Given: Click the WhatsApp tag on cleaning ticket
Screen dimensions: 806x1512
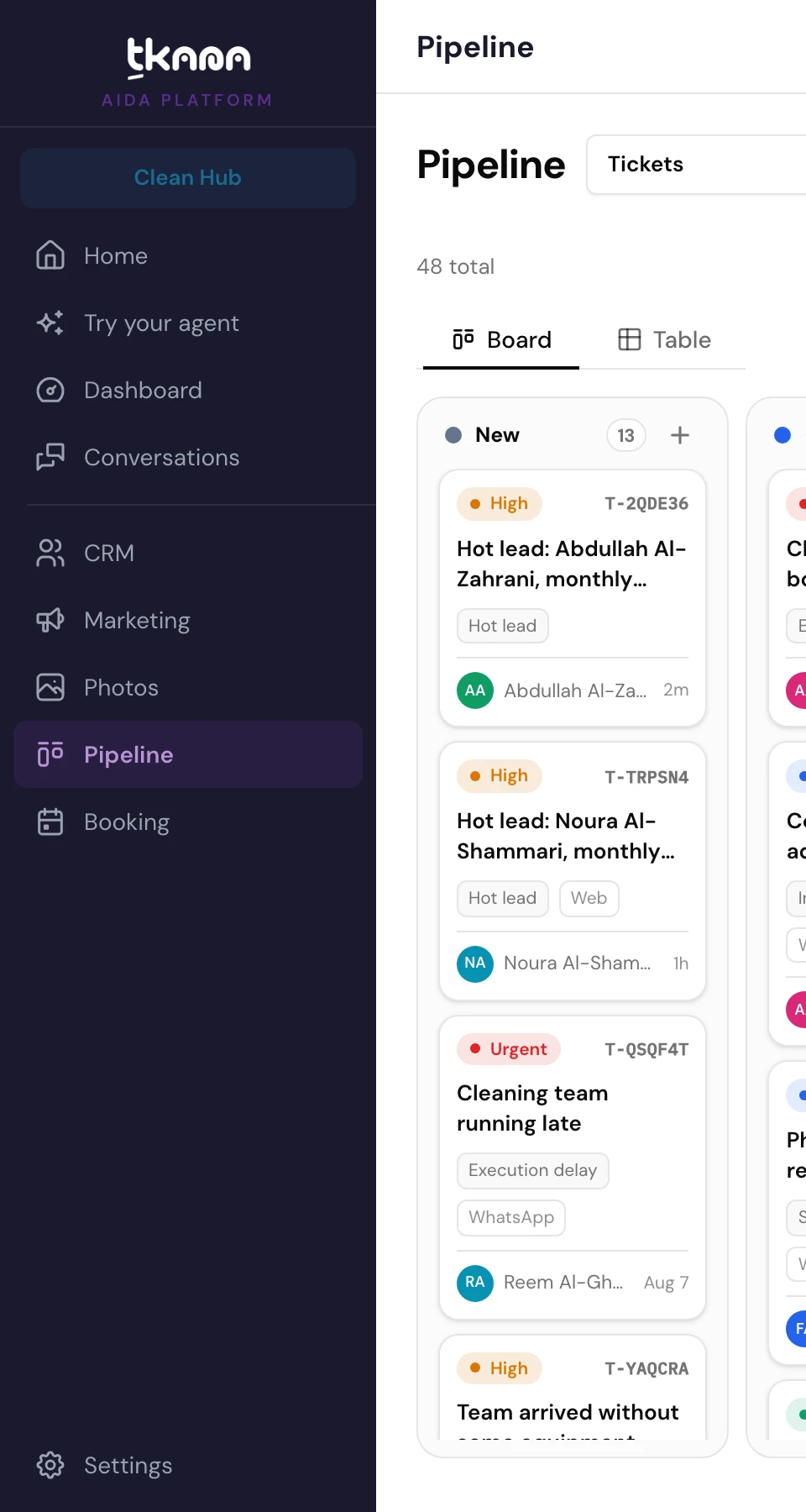Looking at the screenshot, I should point(511,1218).
